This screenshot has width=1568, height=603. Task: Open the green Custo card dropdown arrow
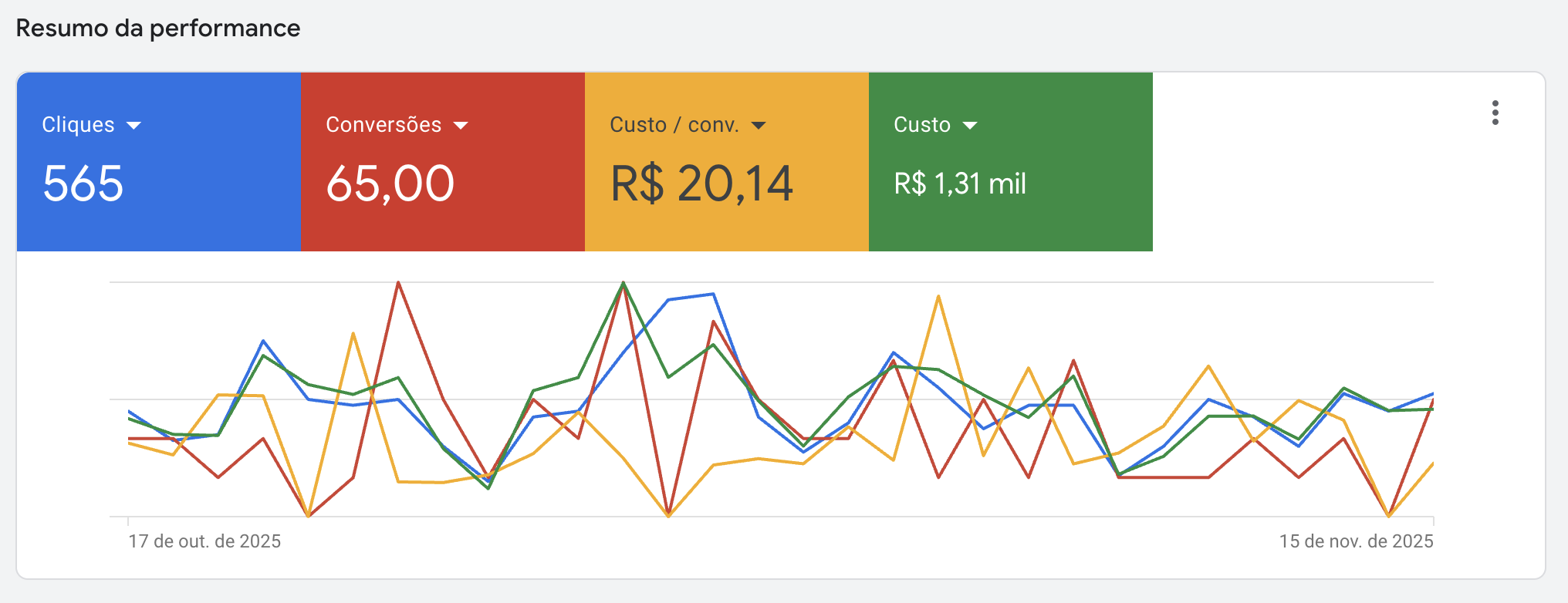click(970, 126)
